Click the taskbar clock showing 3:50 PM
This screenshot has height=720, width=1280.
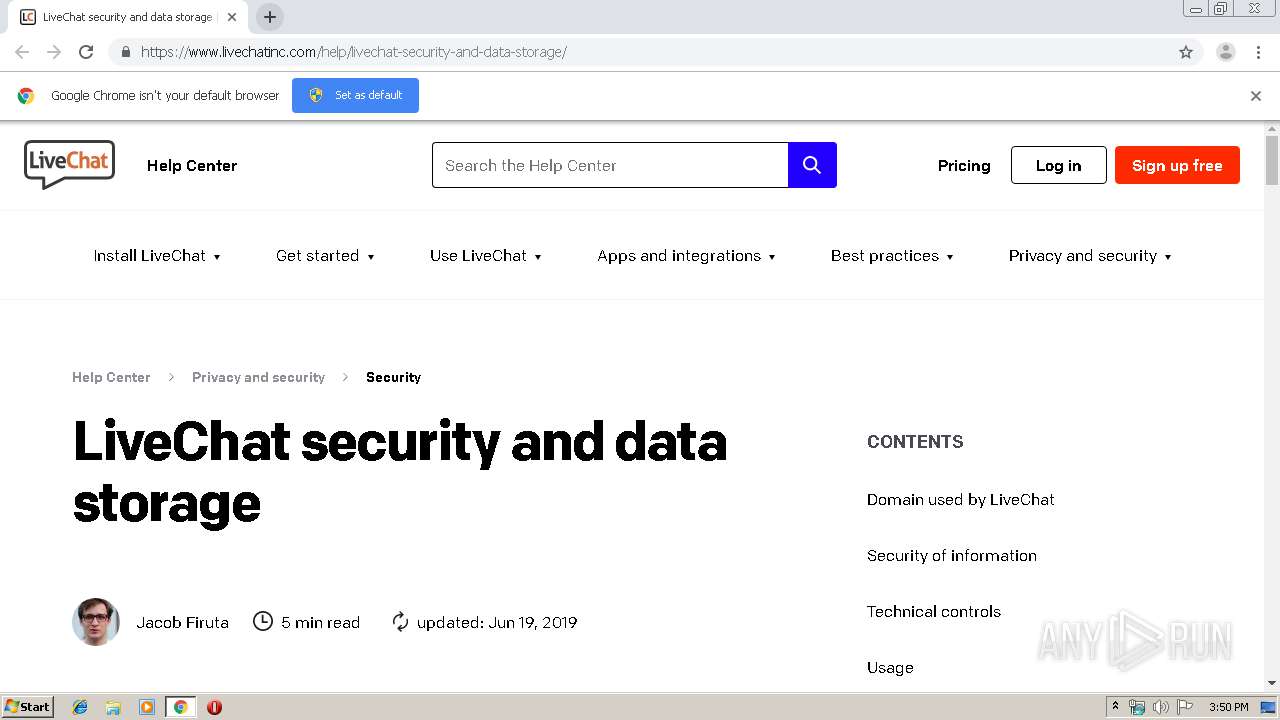[1229, 707]
